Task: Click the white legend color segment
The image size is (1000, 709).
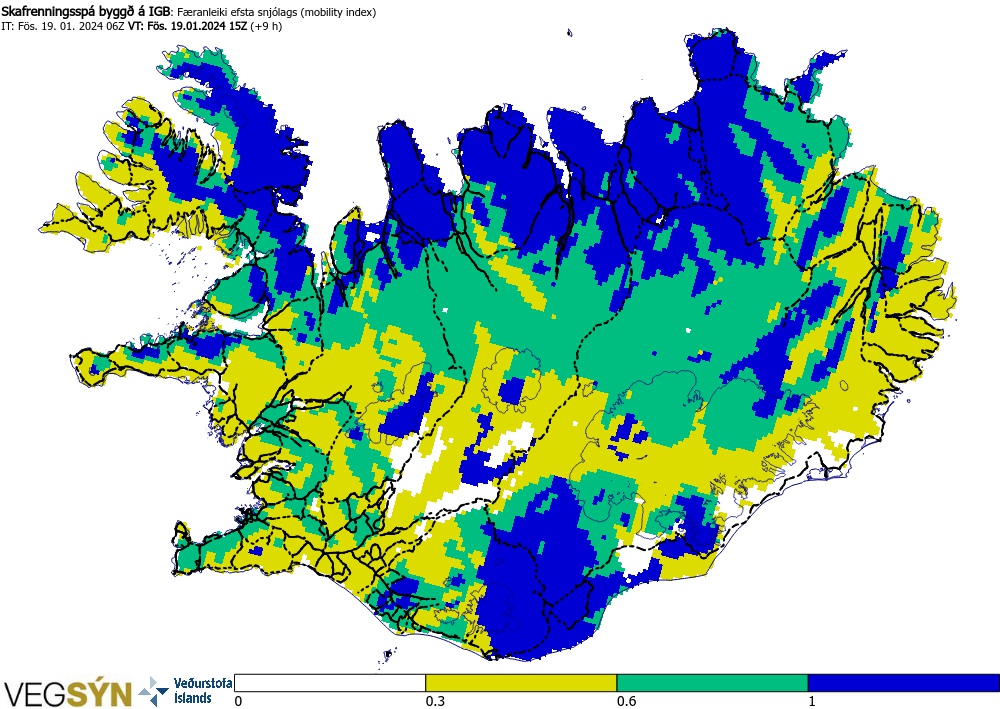Action: (330, 683)
